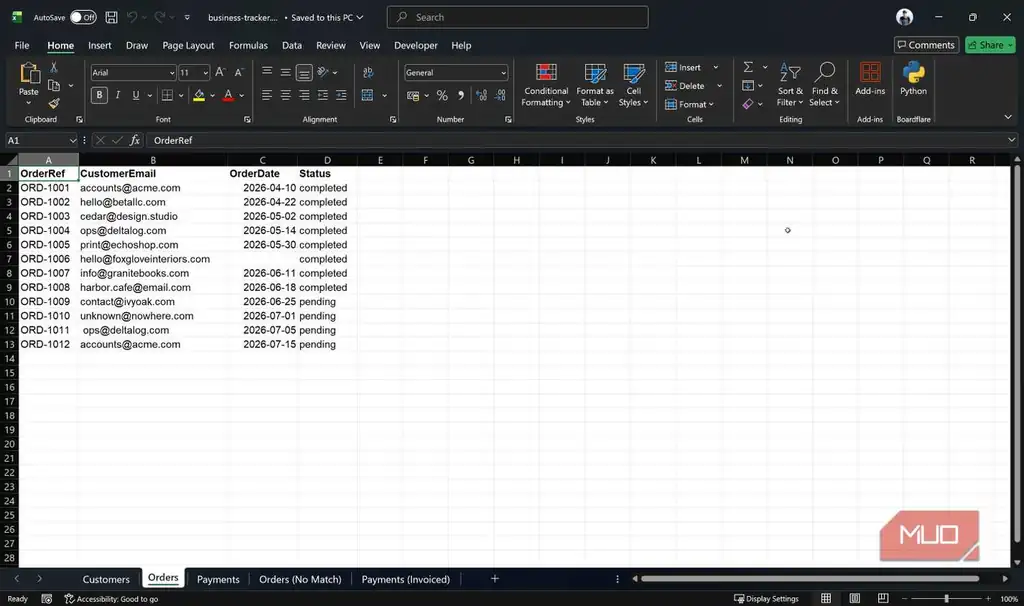Click the Wrap Text icon

click(368, 72)
